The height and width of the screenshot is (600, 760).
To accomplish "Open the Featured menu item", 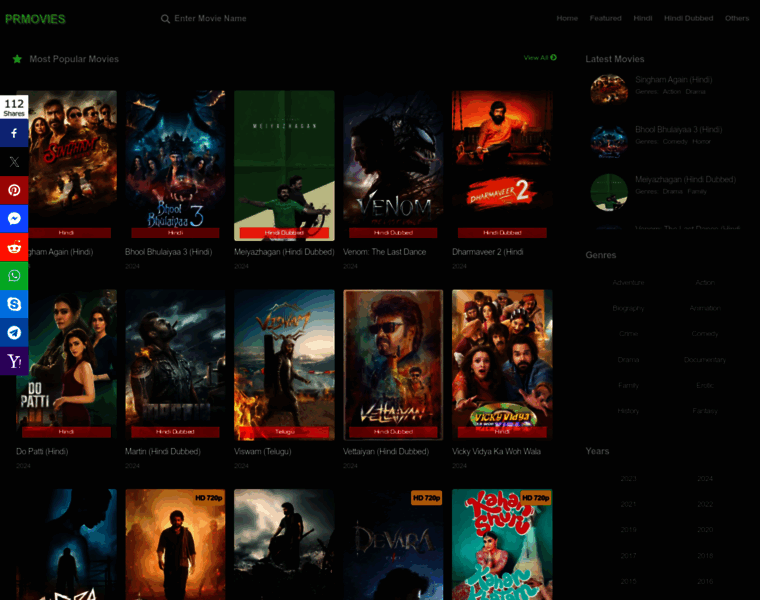I will click(605, 18).
